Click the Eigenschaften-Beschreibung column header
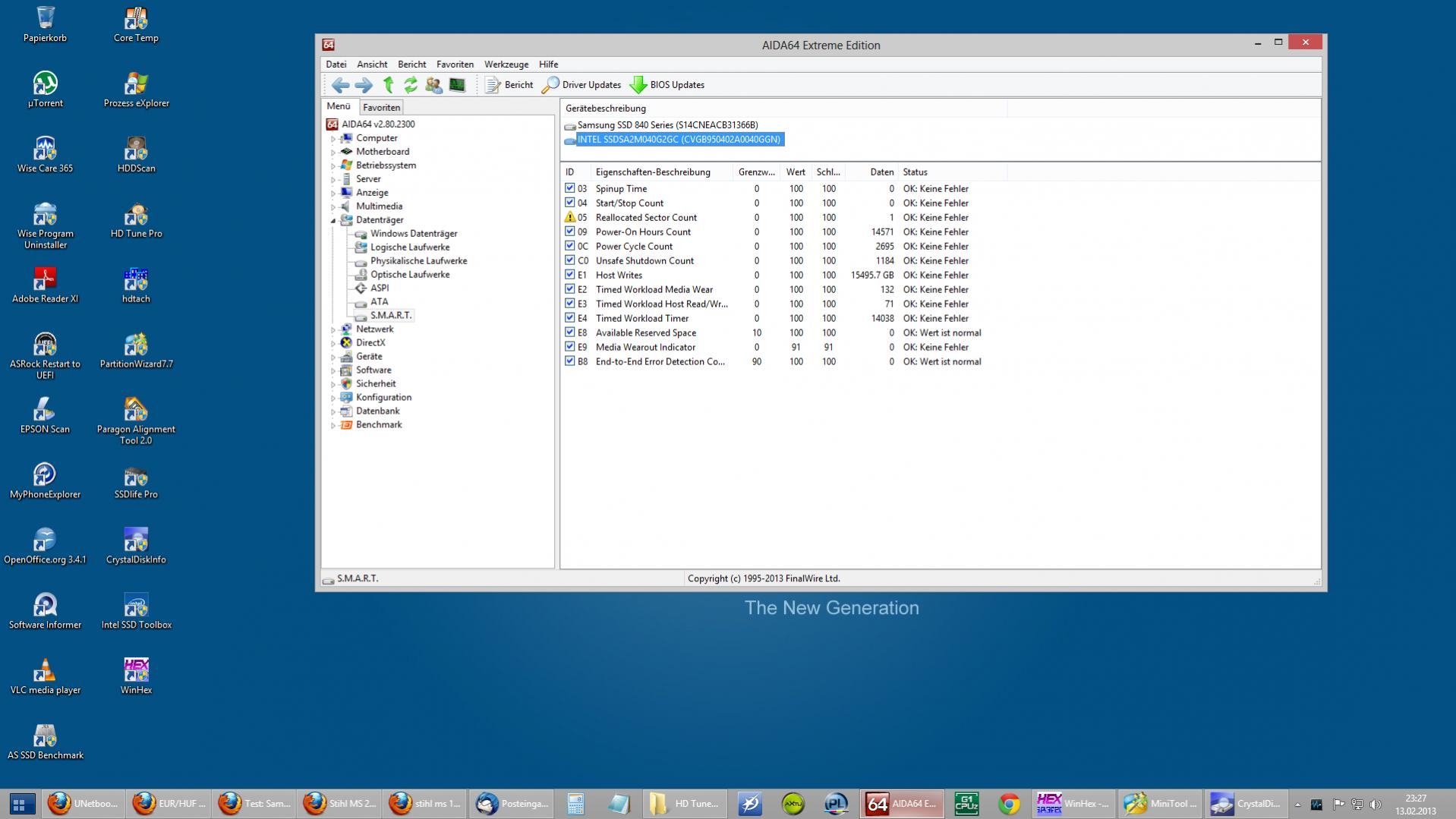Screen dimensions: 1456x819 653,172
